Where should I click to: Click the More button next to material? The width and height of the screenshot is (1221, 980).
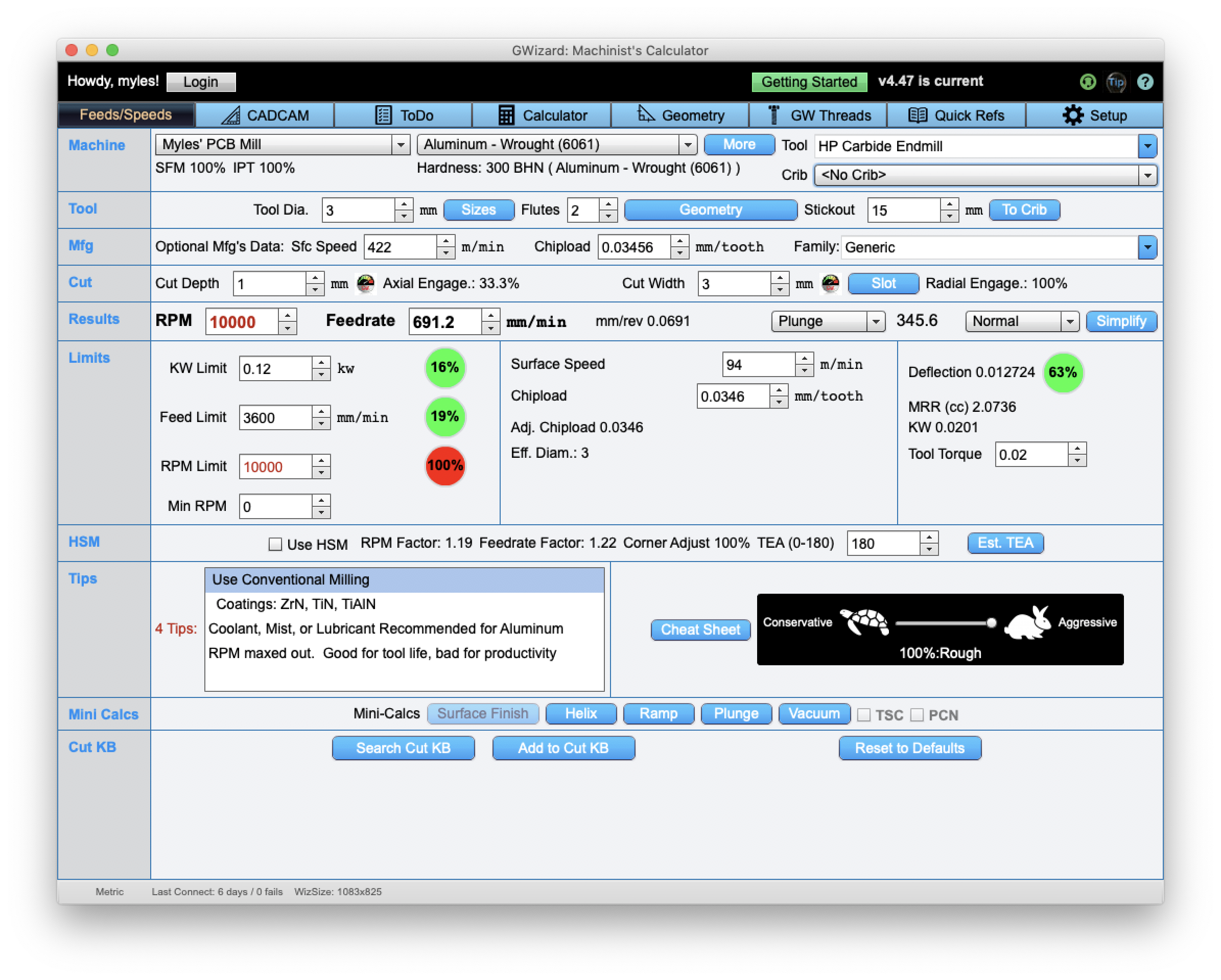(739, 145)
